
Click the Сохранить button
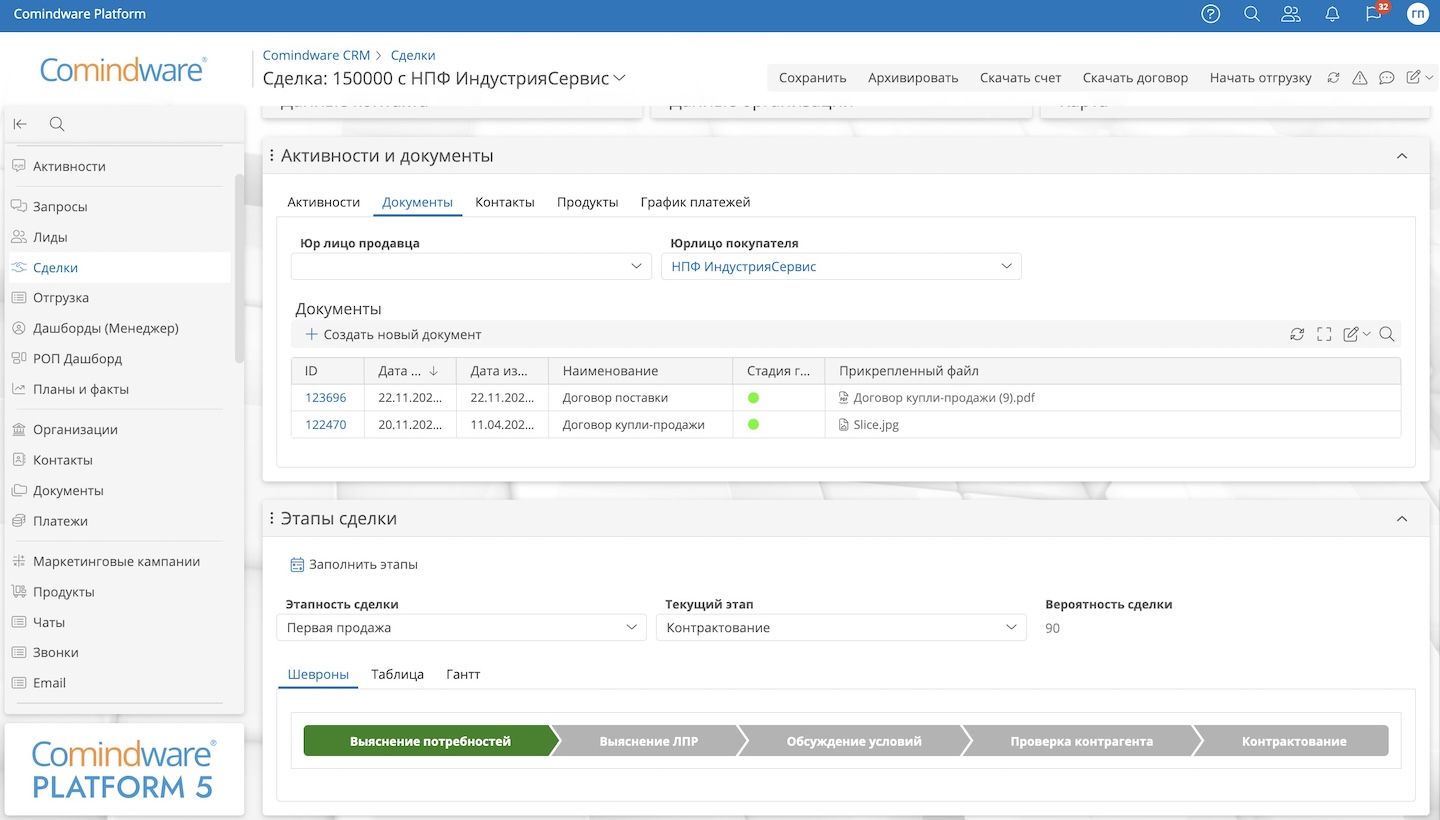pos(812,78)
